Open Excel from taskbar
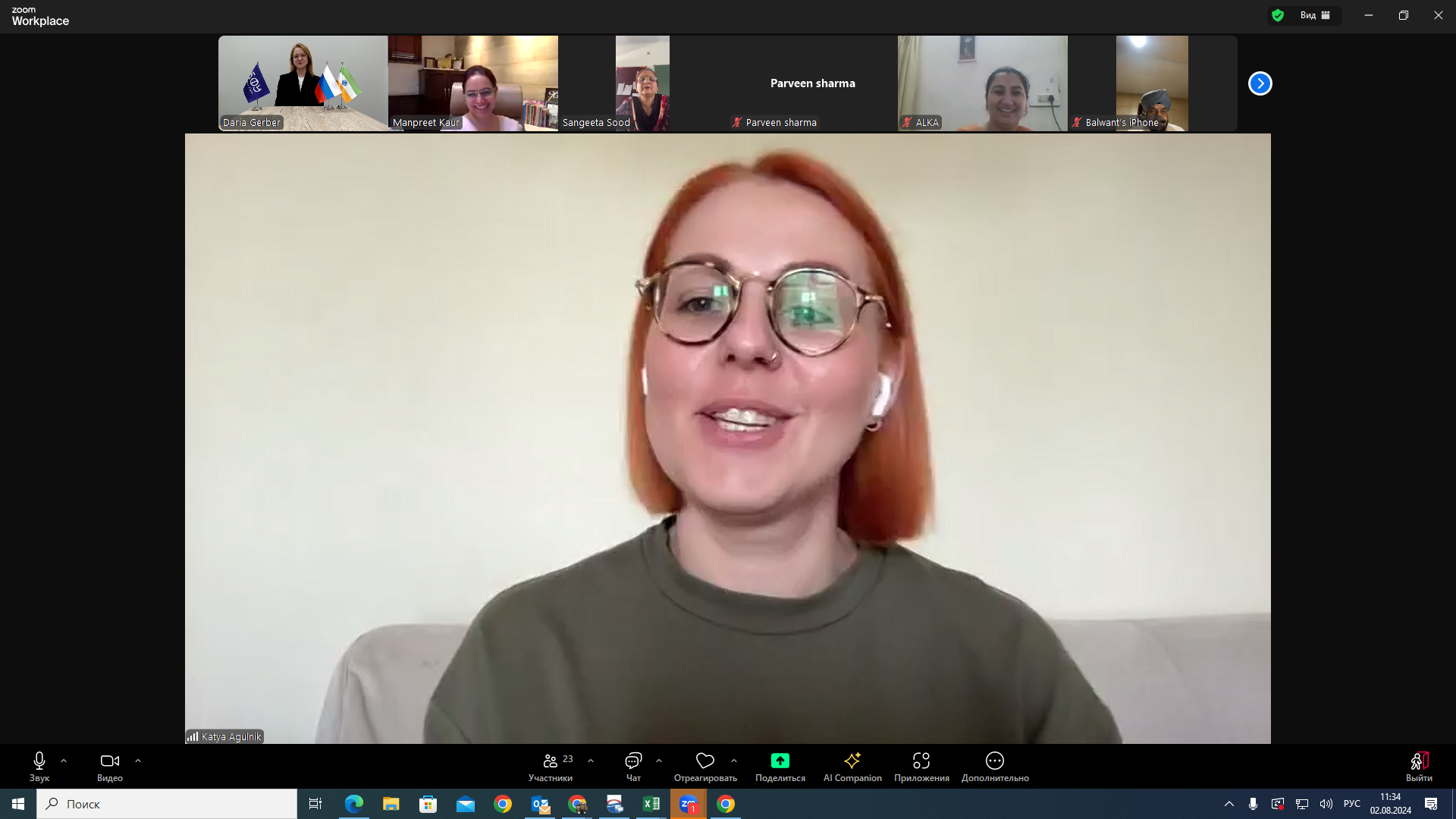 coord(651,804)
